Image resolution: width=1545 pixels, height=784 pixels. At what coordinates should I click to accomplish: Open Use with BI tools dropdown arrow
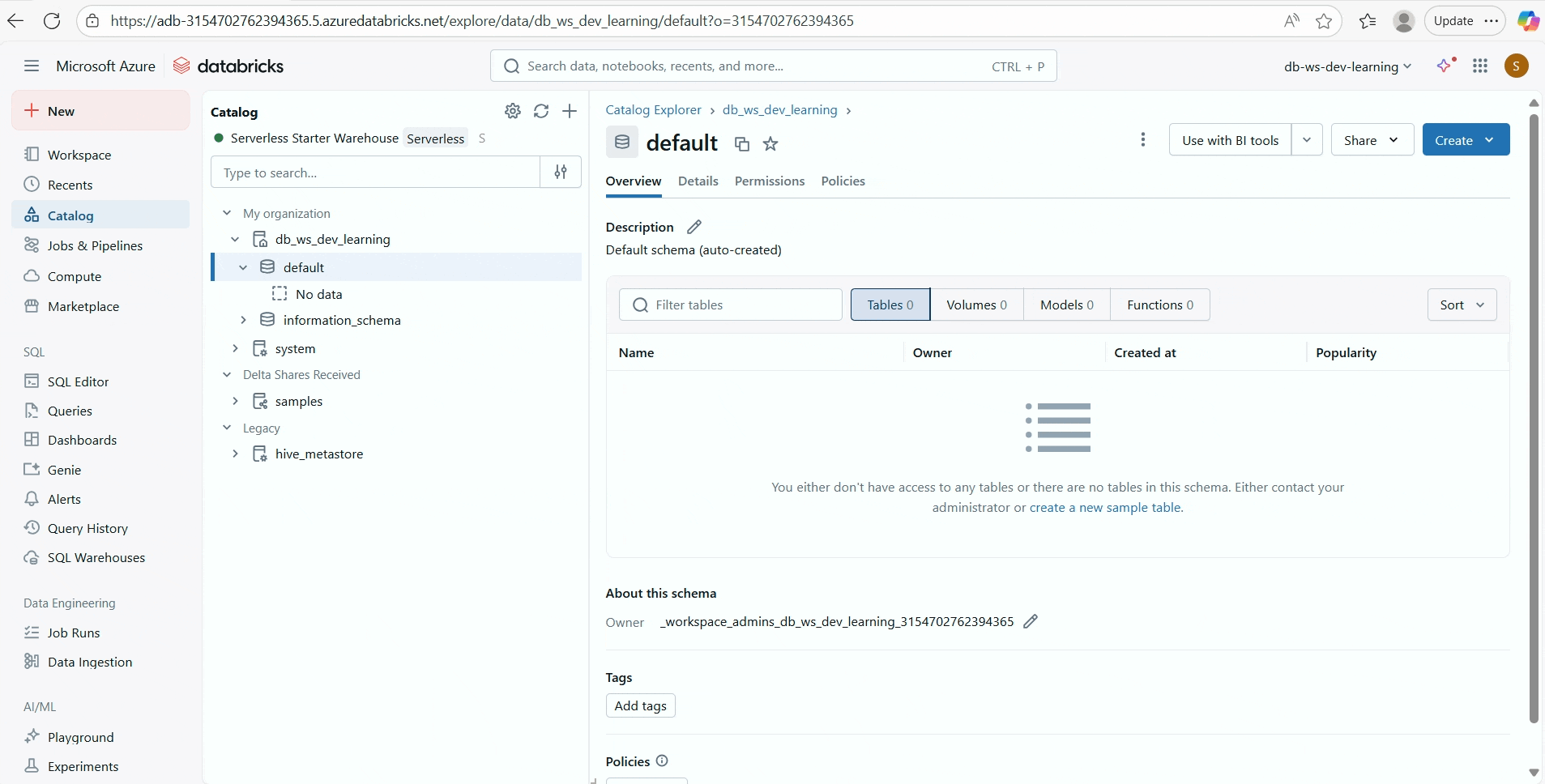click(x=1307, y=139)
